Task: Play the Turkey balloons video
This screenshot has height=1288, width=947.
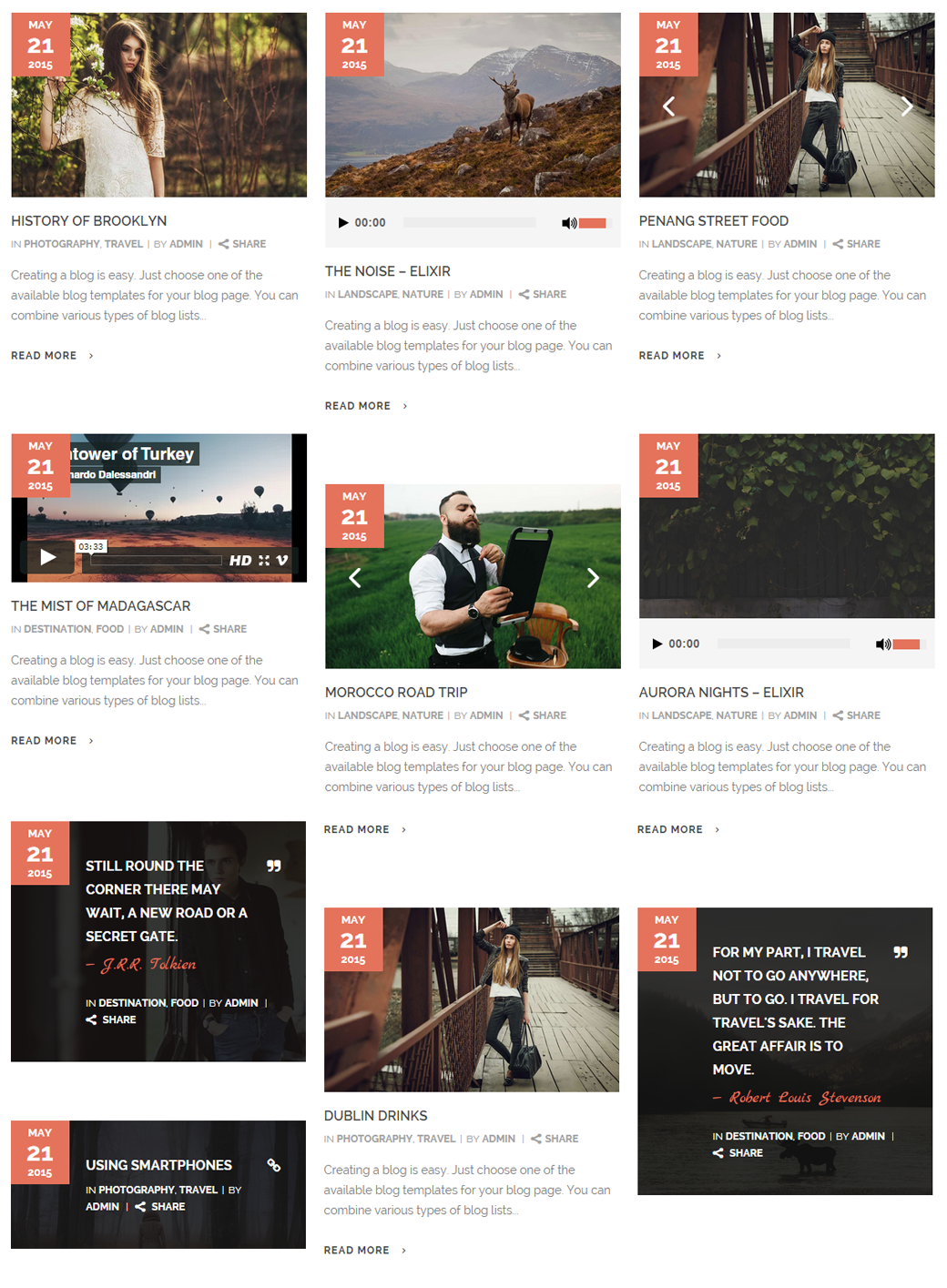Action: pos(47,557)
